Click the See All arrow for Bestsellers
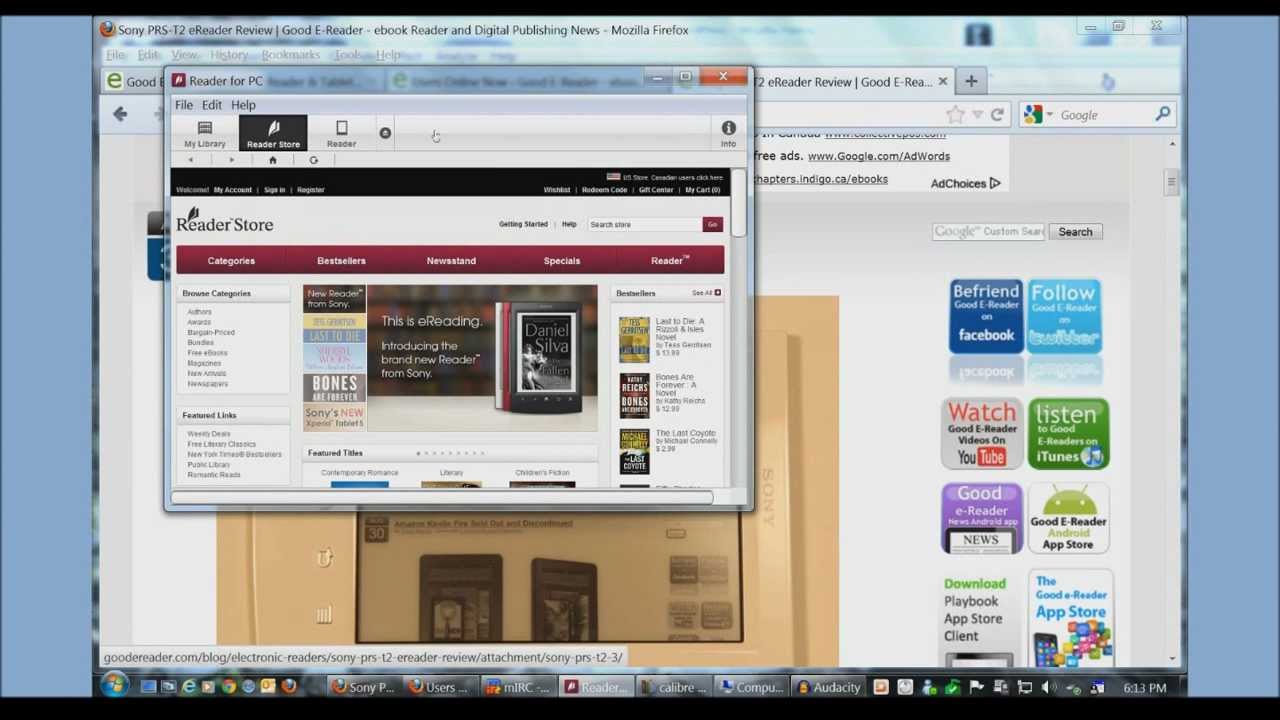 [x=717, y=293]
